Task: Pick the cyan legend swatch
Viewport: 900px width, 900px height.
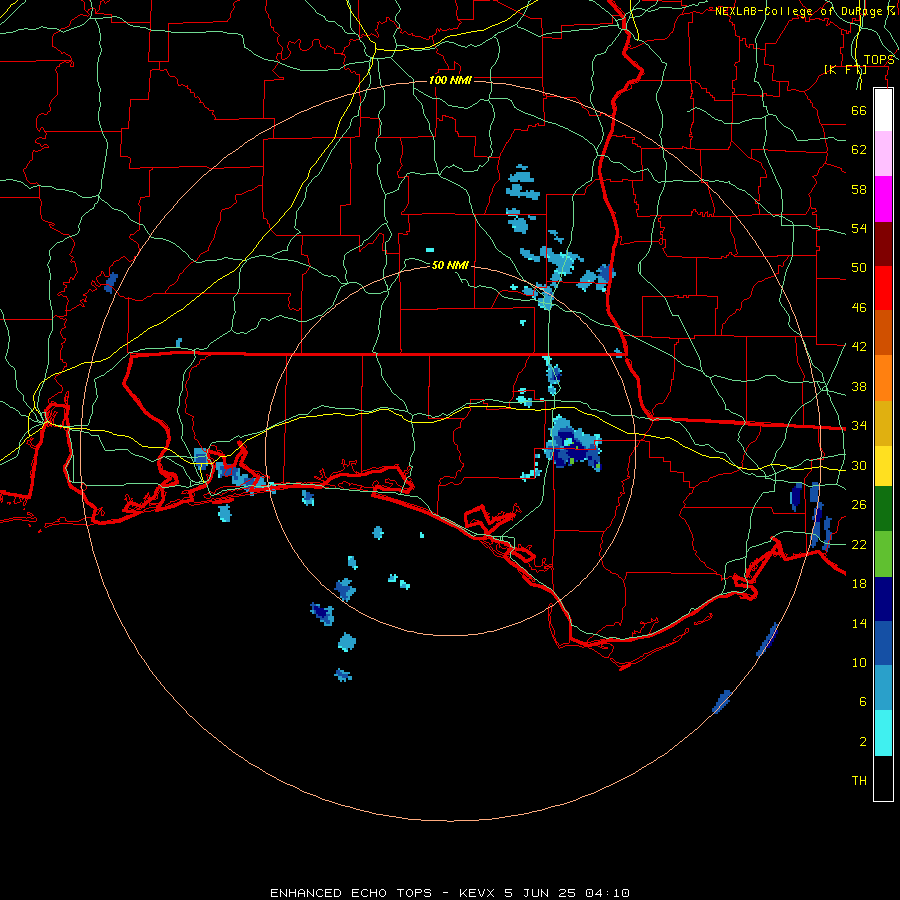Action: [x=883, y=733]
